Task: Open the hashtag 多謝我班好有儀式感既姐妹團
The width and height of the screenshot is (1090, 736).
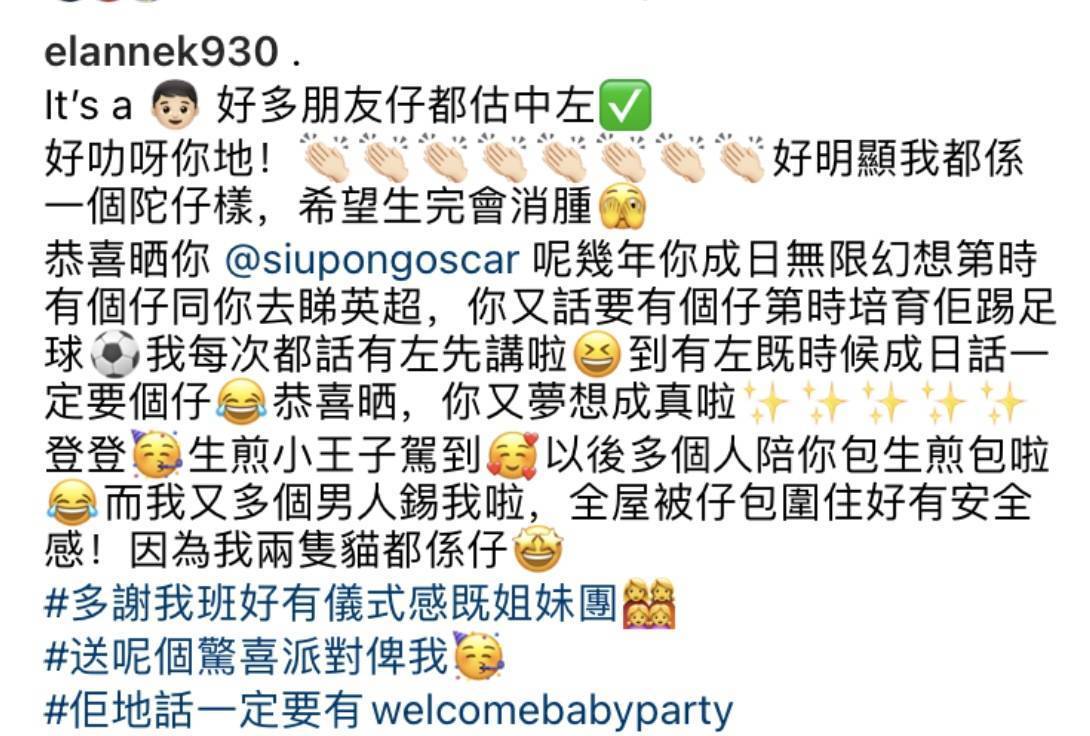Action: point(330,603)
